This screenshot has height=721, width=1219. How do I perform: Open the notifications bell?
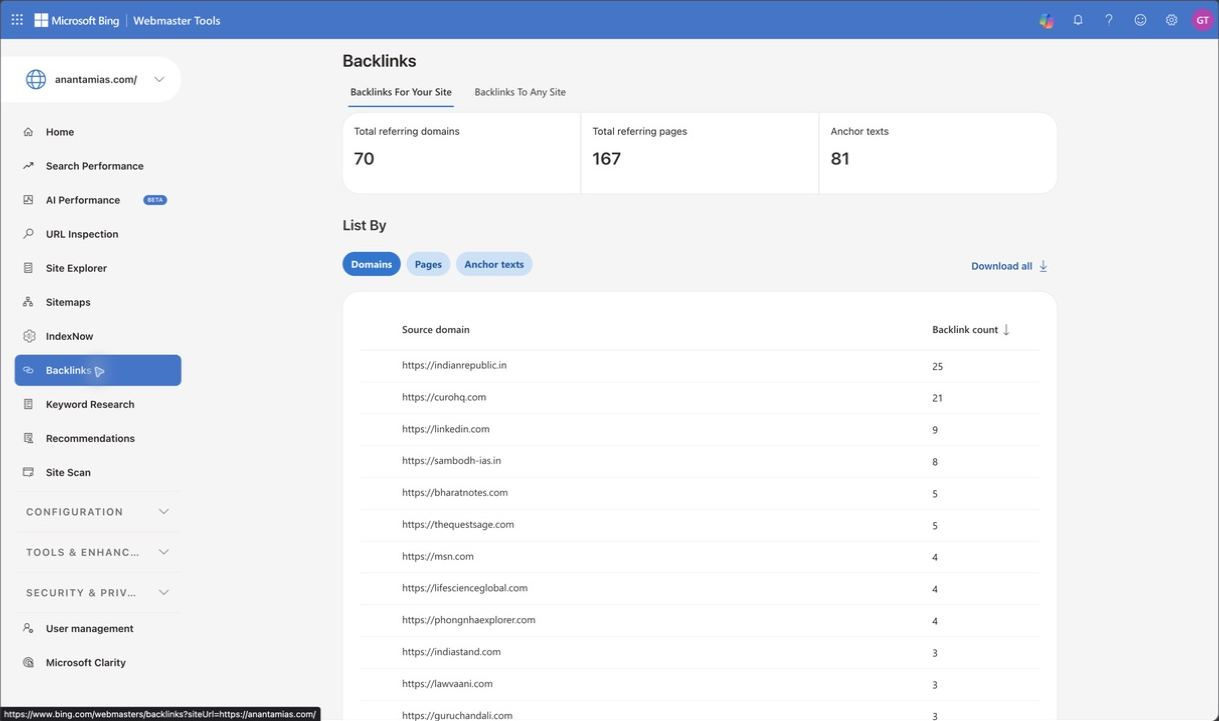coord(1078,20)
